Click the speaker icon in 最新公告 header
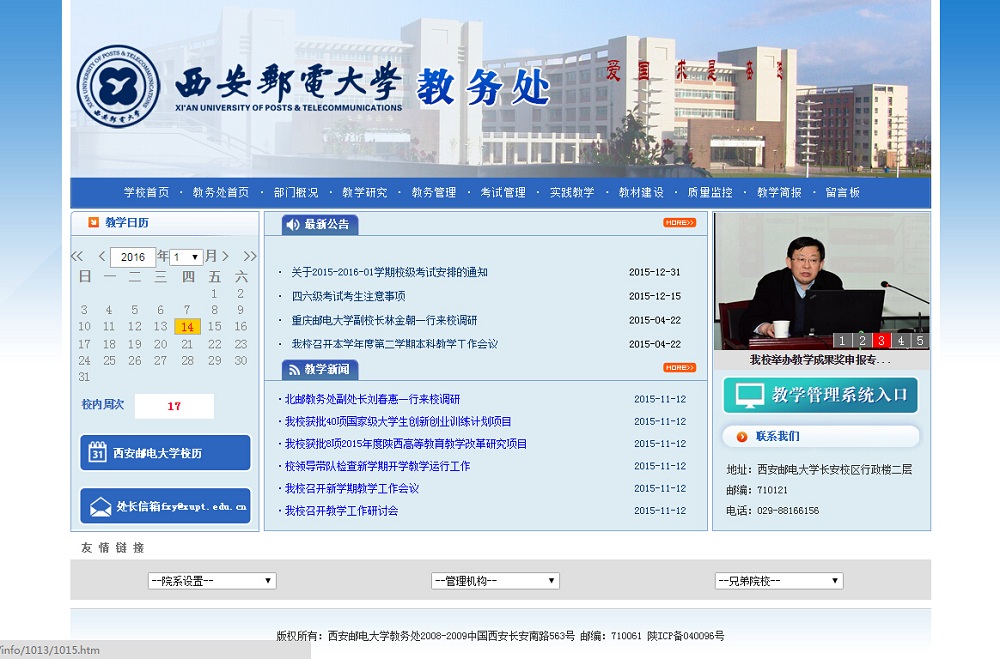The width and height of the screenshot is (1000, 659). 293,225
